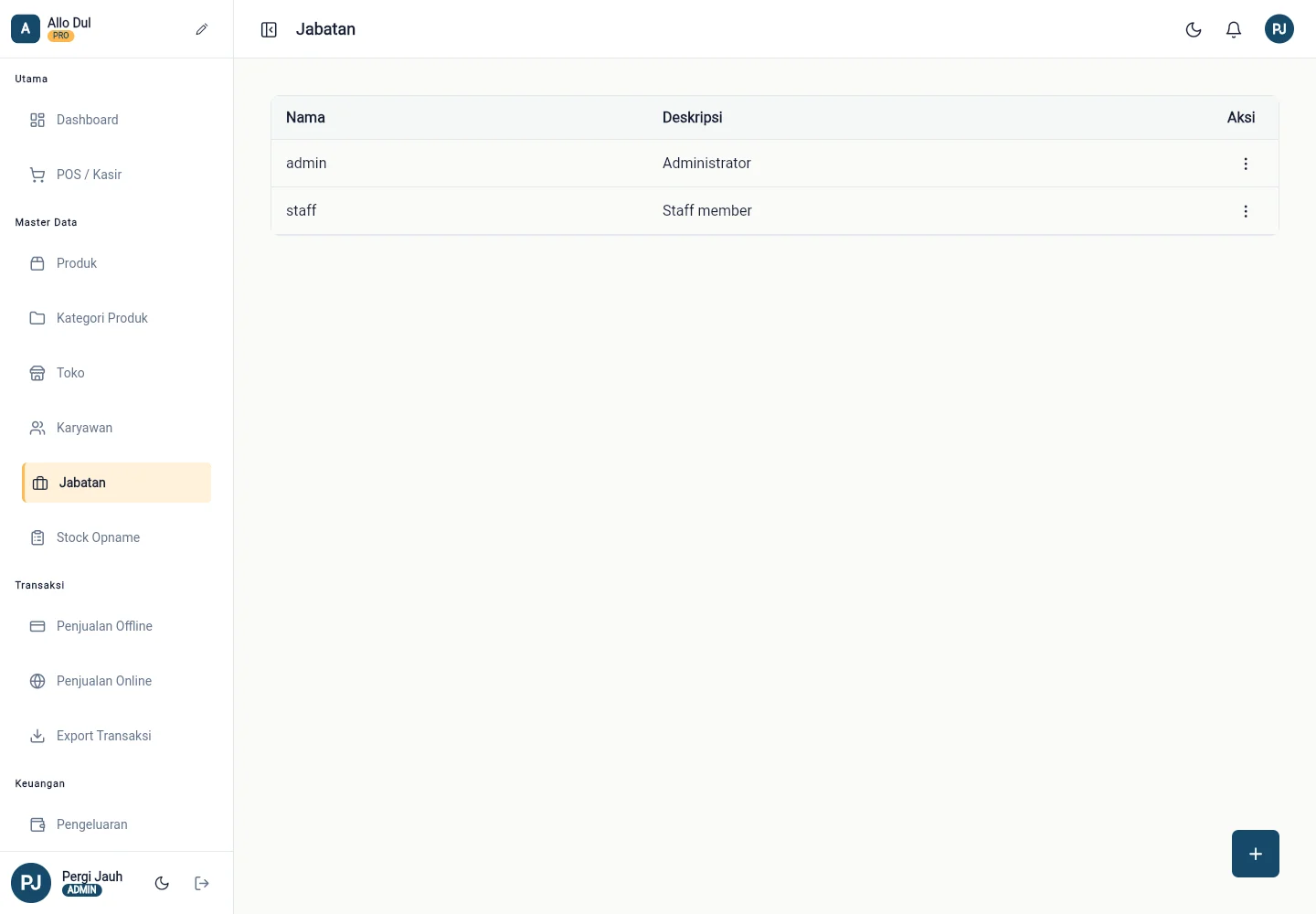The height and width of the screenshot is (914, 1316).
Task: Open Dashboard from the sidebar
Action: tap(116, 120)
